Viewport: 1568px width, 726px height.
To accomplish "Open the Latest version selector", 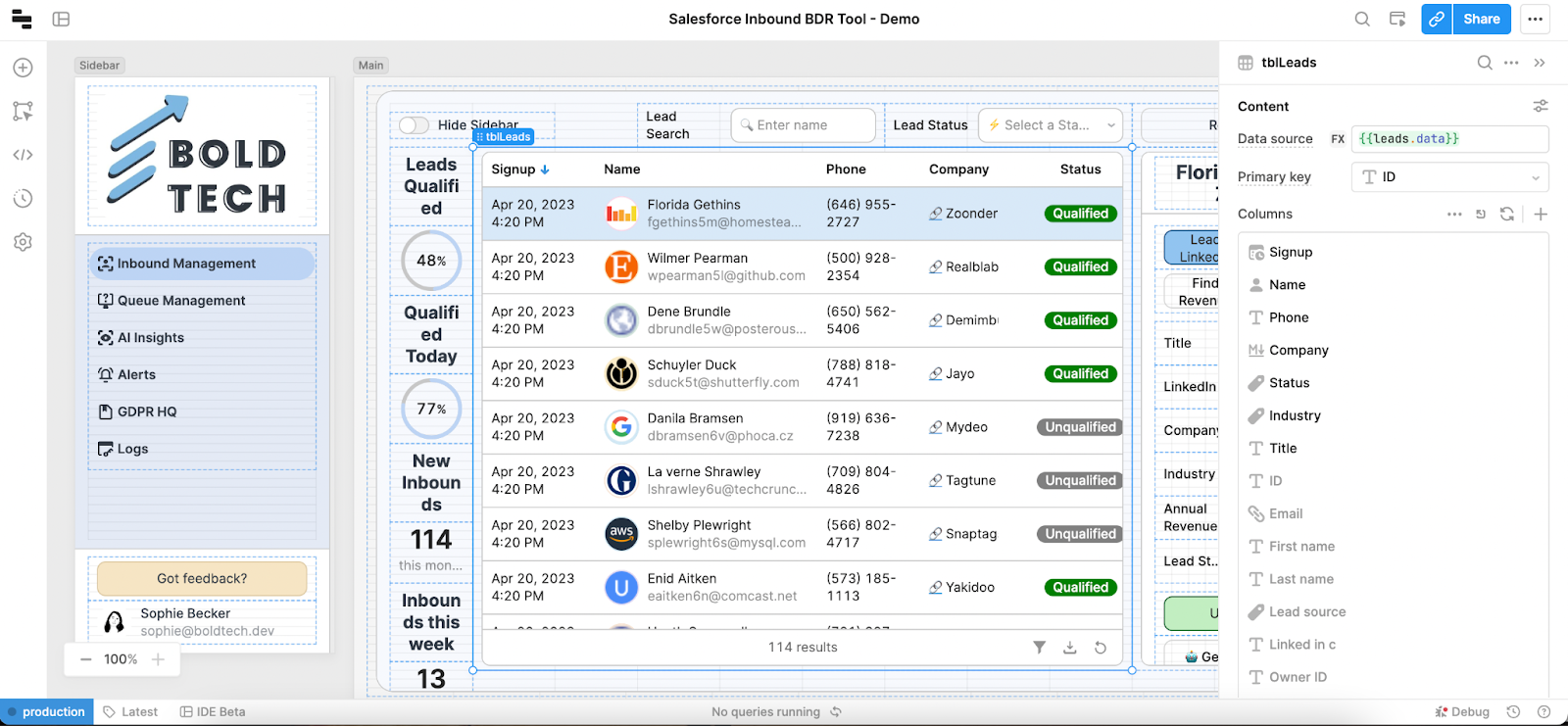I will [130, 712].
